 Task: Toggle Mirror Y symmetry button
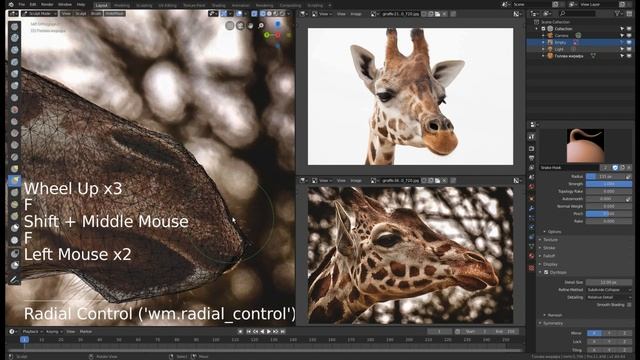tap(609, 333)
